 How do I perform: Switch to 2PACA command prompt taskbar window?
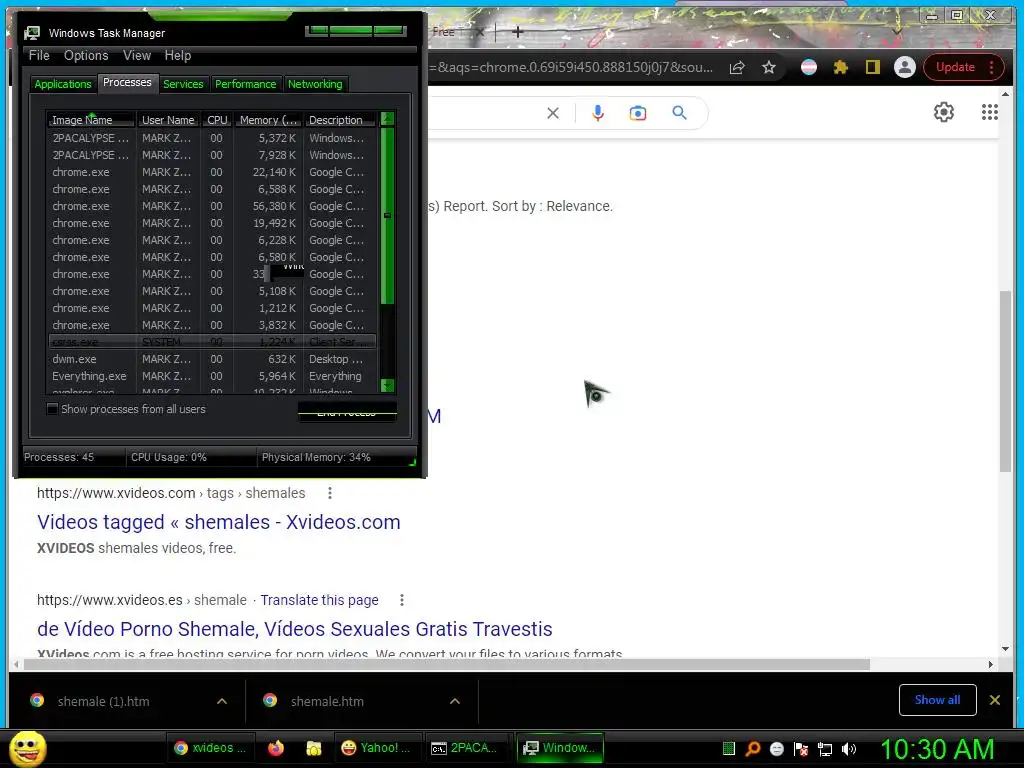click(x=467, y=748)
